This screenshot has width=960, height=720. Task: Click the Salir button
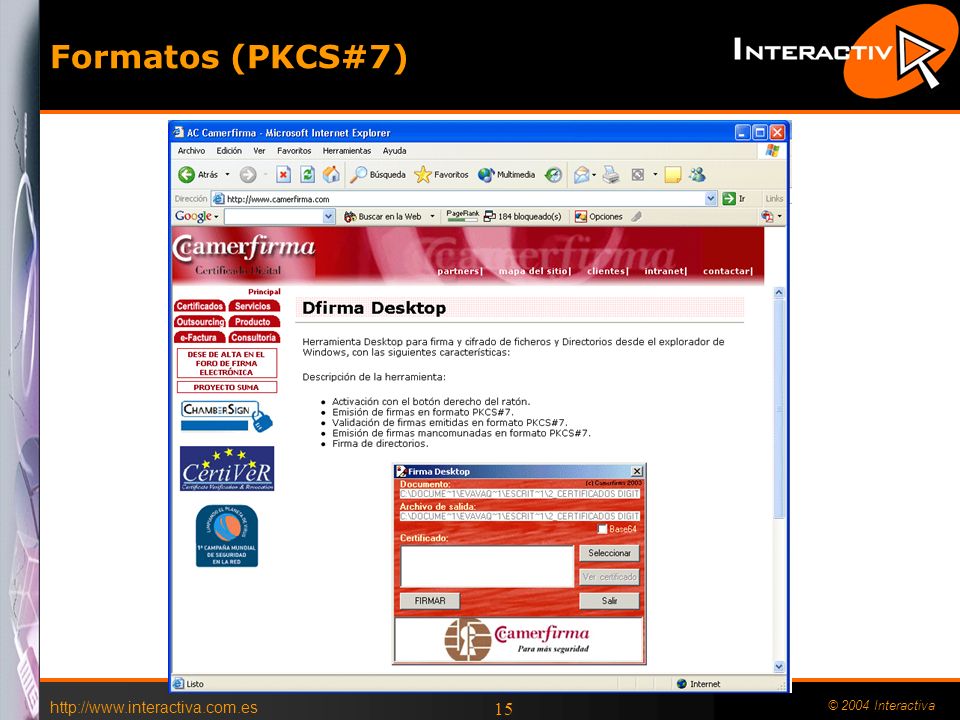coord(609,601)
